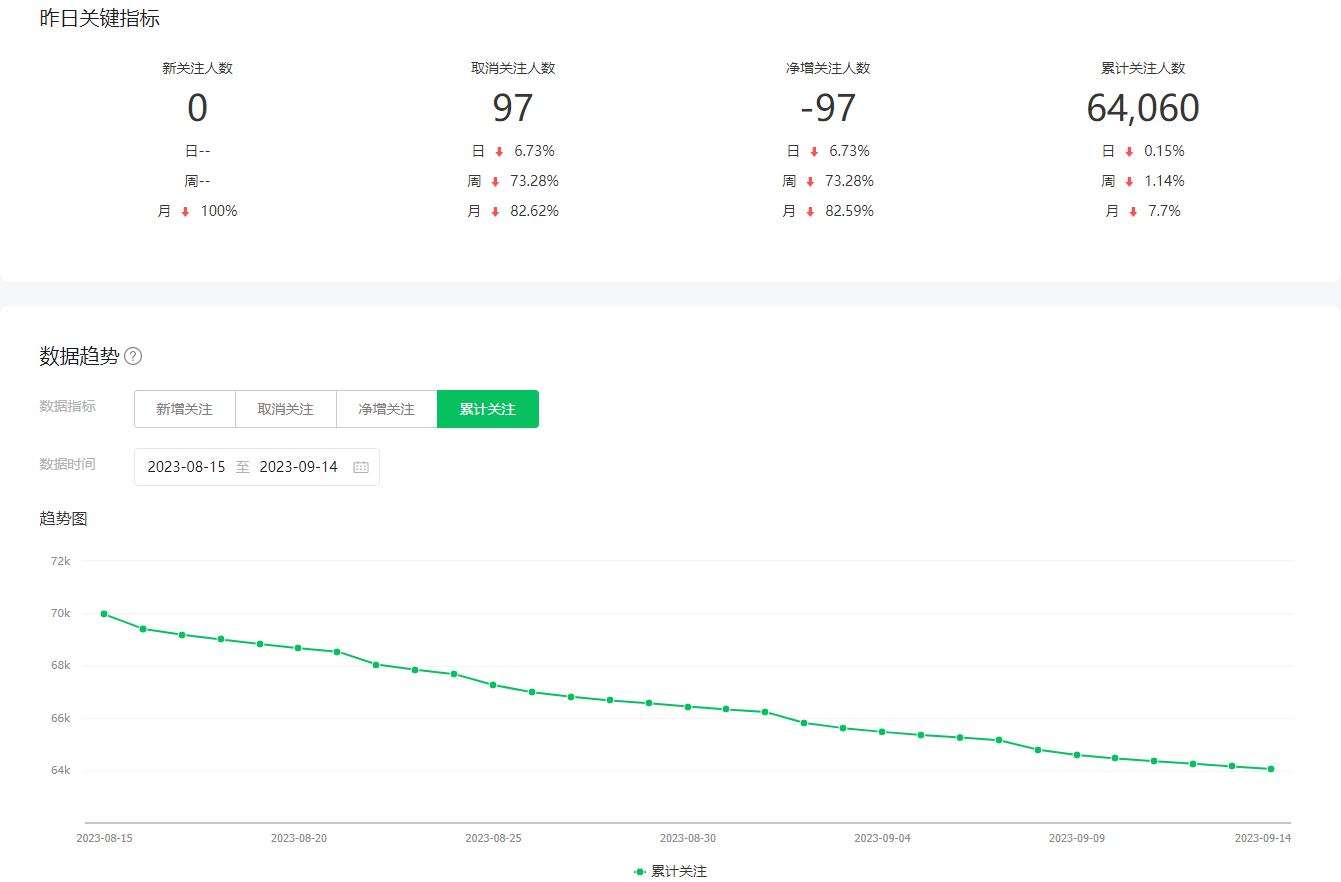This screenshot has height=882, width=1341.
Task: Click the 取消关注人数 label
Action: point(513,68)
